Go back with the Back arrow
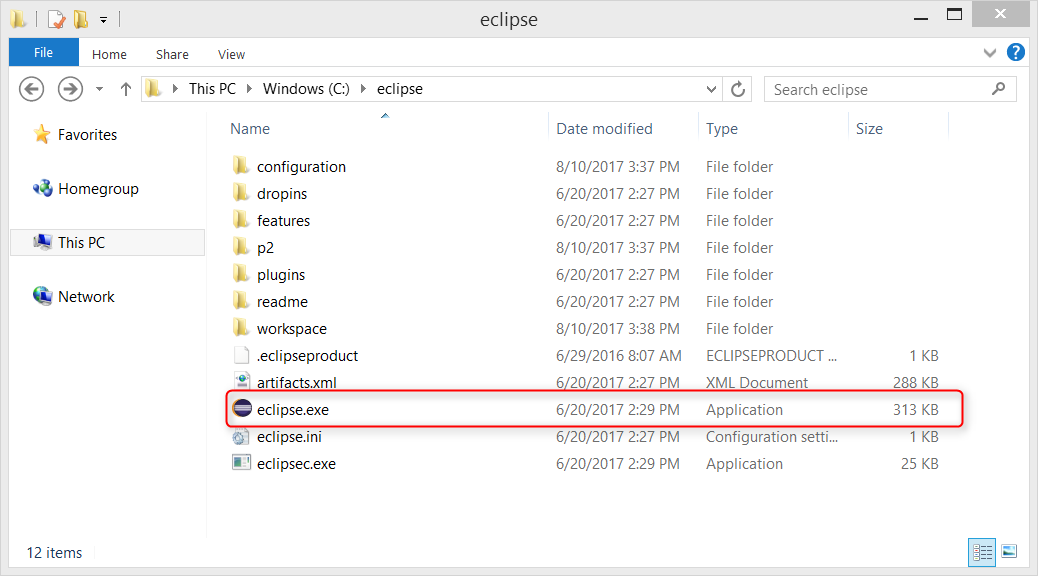Image resolution: width=1038 pixels, height=576 pixels. (x=31, y=89)
